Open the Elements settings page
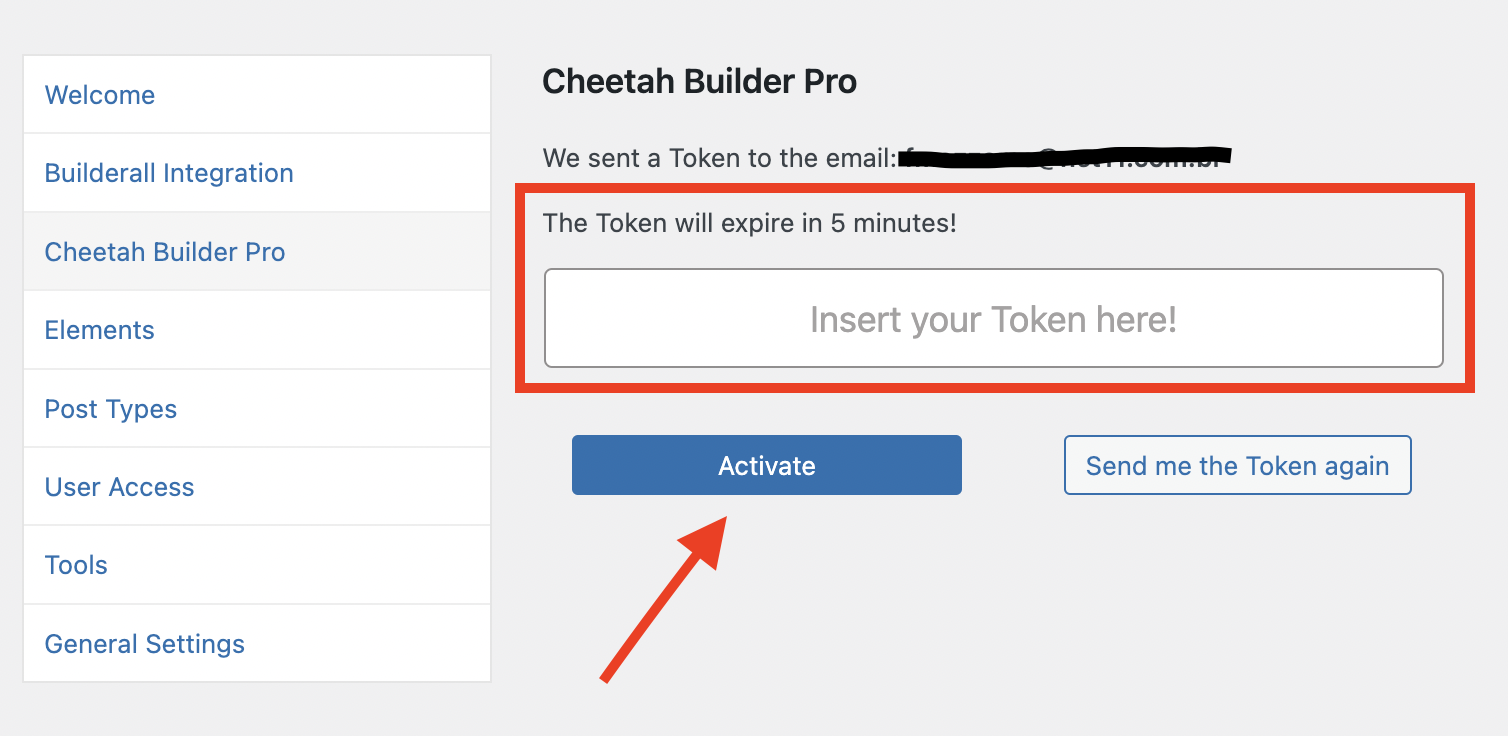 click(x=99, y=329)
